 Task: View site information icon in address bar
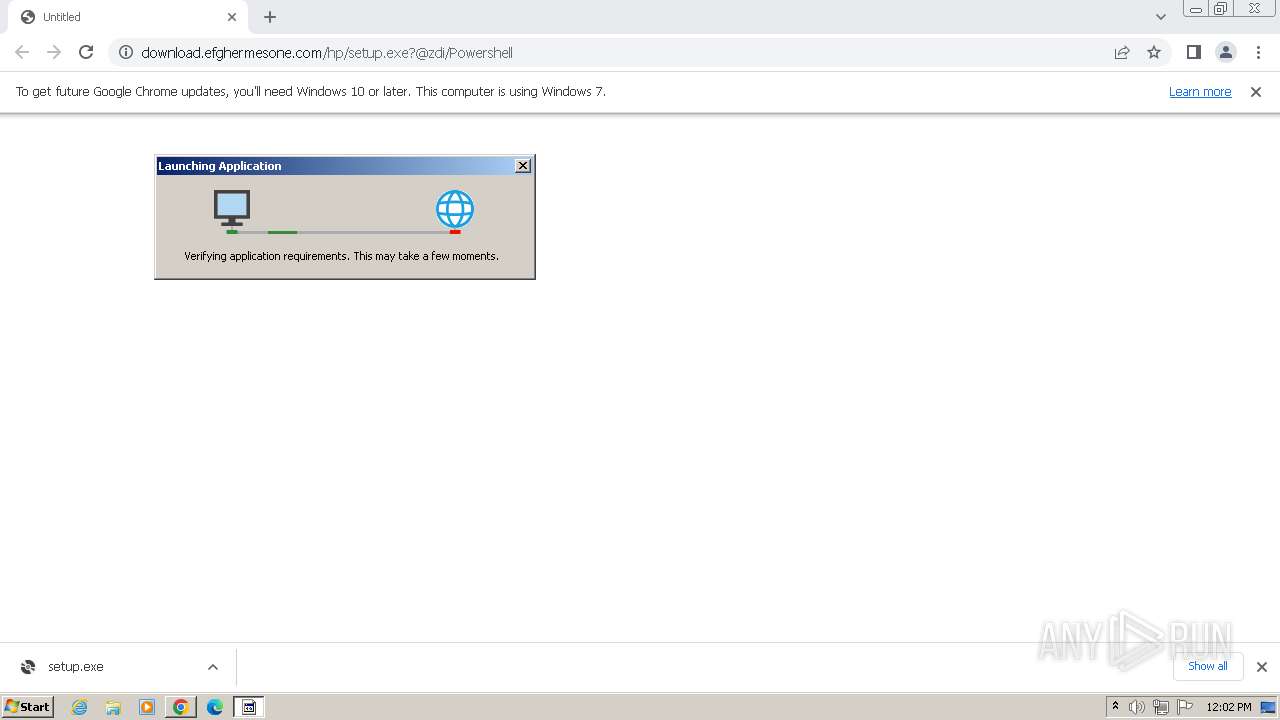126,52
